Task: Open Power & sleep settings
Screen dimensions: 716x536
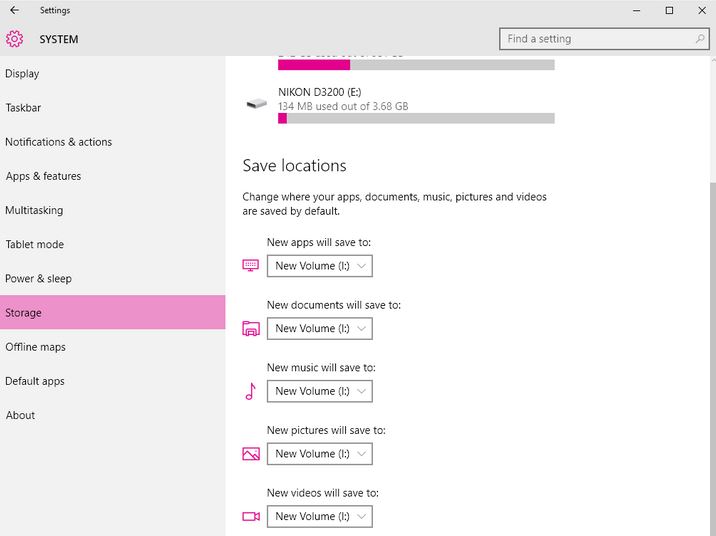Action: [112, 279]
